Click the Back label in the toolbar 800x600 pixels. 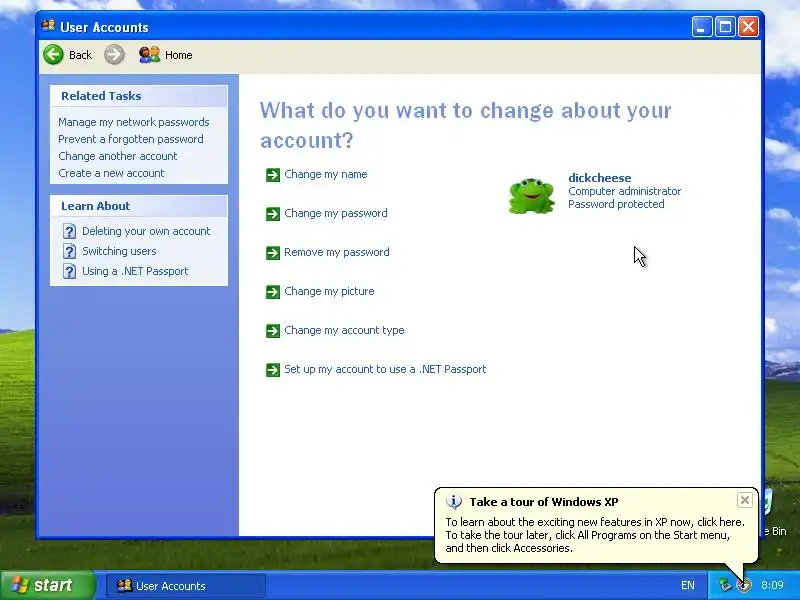click(81, 55)
